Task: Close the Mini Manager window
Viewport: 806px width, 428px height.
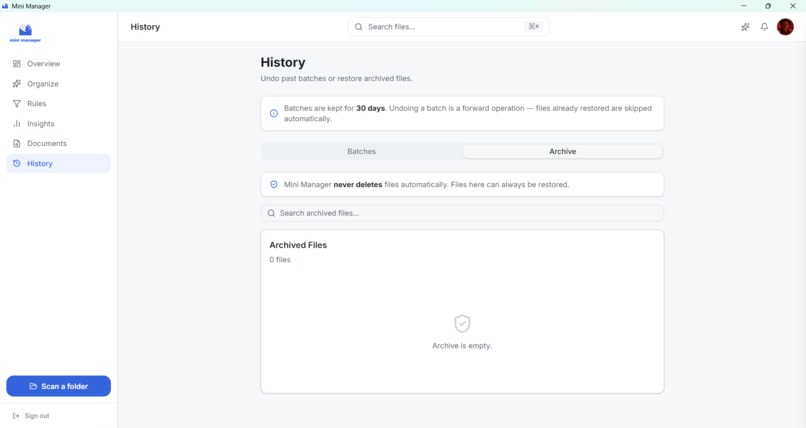Action: tap(793, 6)
